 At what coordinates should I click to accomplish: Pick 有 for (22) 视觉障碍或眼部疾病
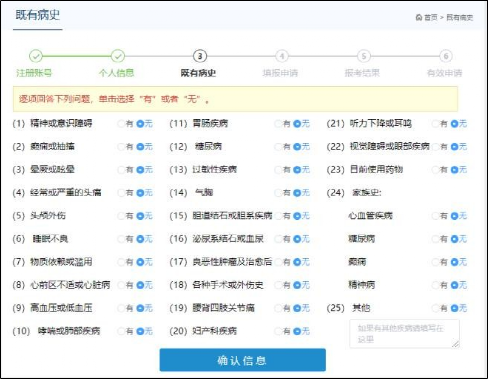435,147
